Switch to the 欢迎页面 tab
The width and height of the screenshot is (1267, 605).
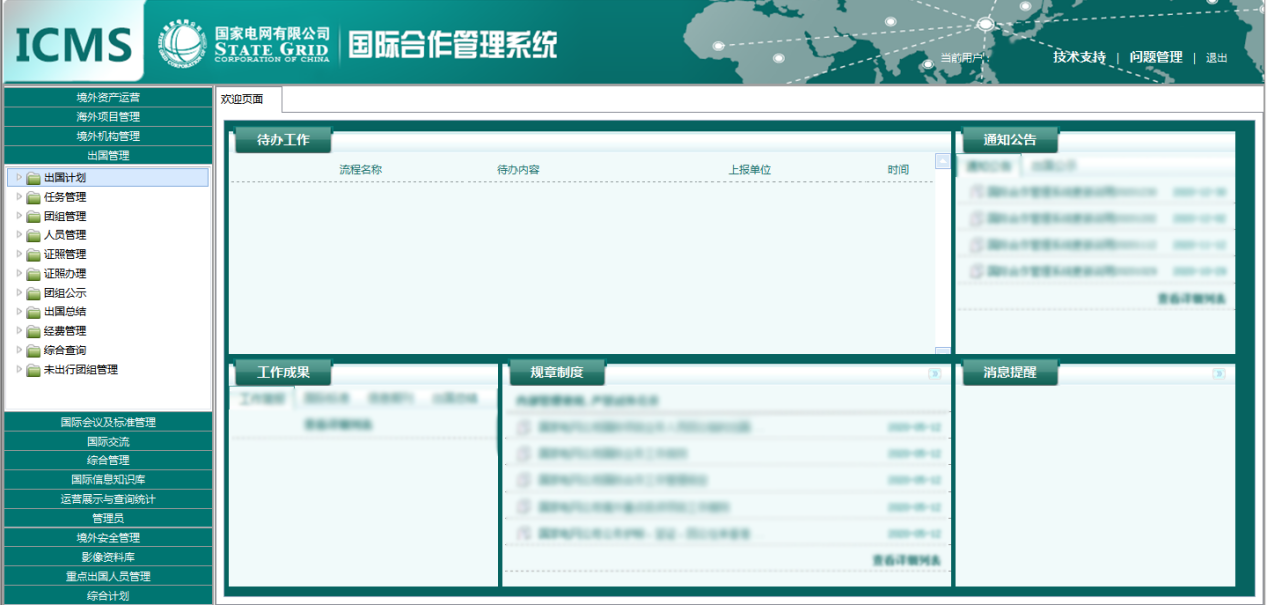pyautogui.click(x=243, y=99)
